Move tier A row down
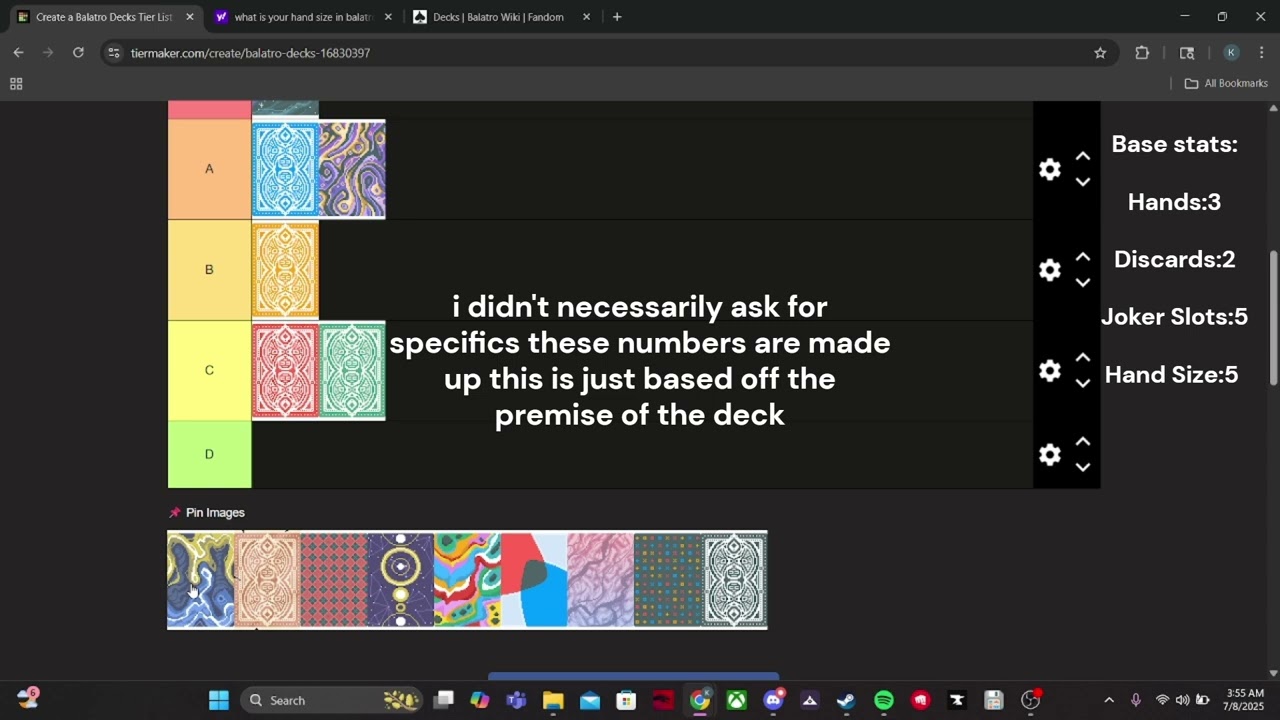This screenshot has height=720, width=1280. click(x=1083, y=182)
